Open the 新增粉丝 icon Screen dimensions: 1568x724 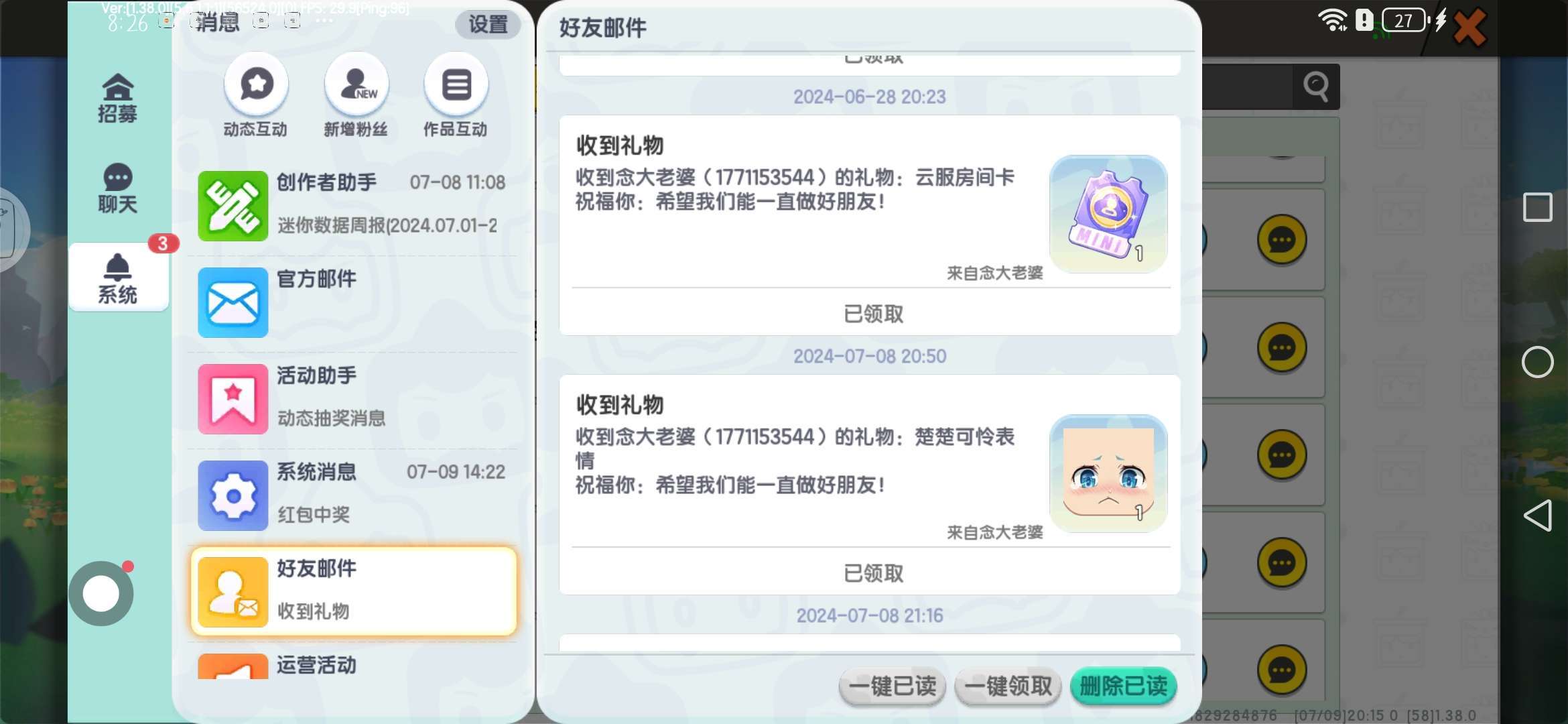356,85
